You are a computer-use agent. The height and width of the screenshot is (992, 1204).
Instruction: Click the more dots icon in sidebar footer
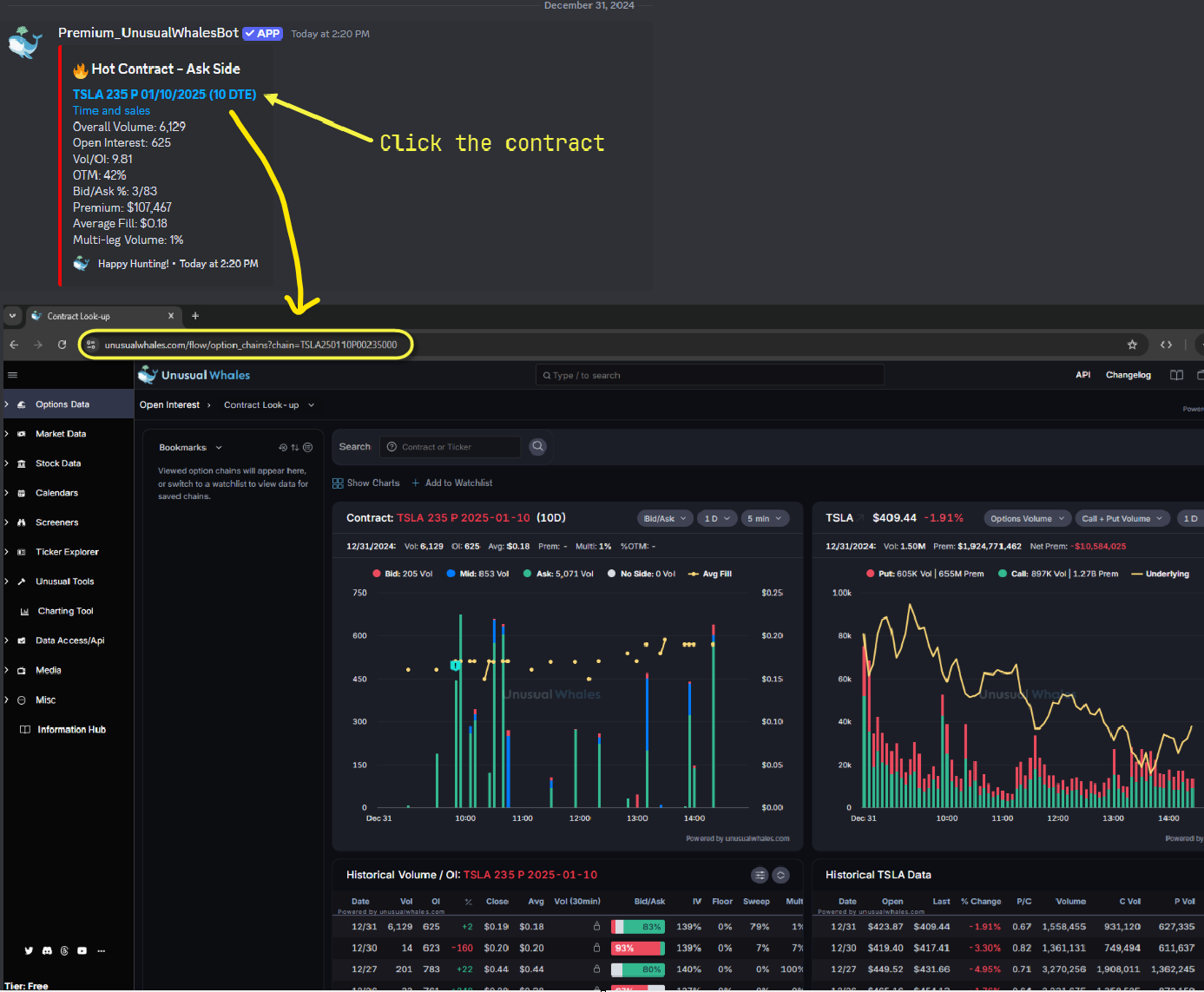[x=102, y=950]
